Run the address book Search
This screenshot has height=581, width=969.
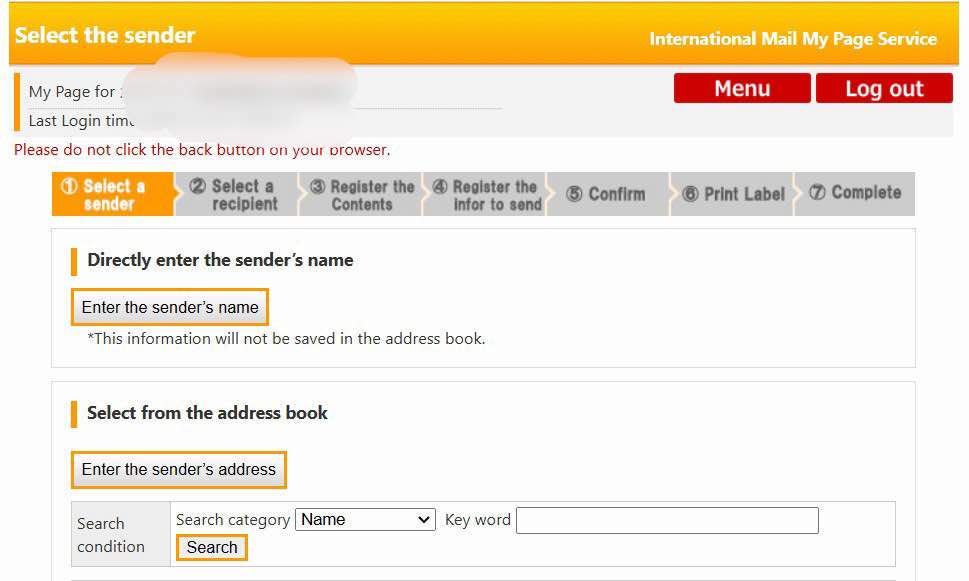(212, 547)
